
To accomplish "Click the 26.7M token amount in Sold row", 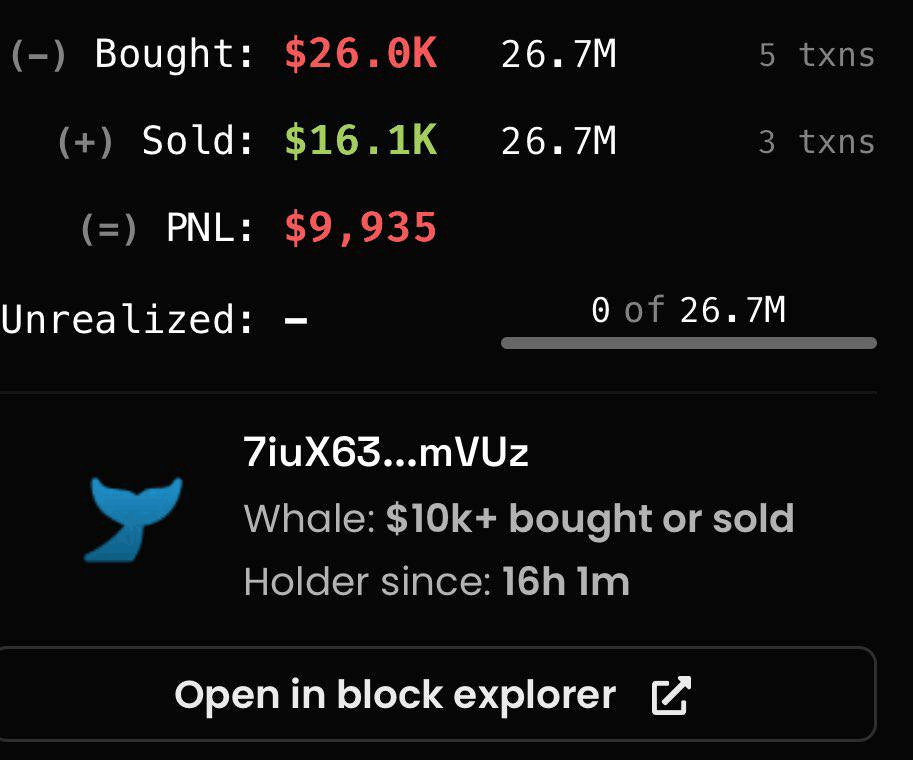I will (x=558, y=141).
